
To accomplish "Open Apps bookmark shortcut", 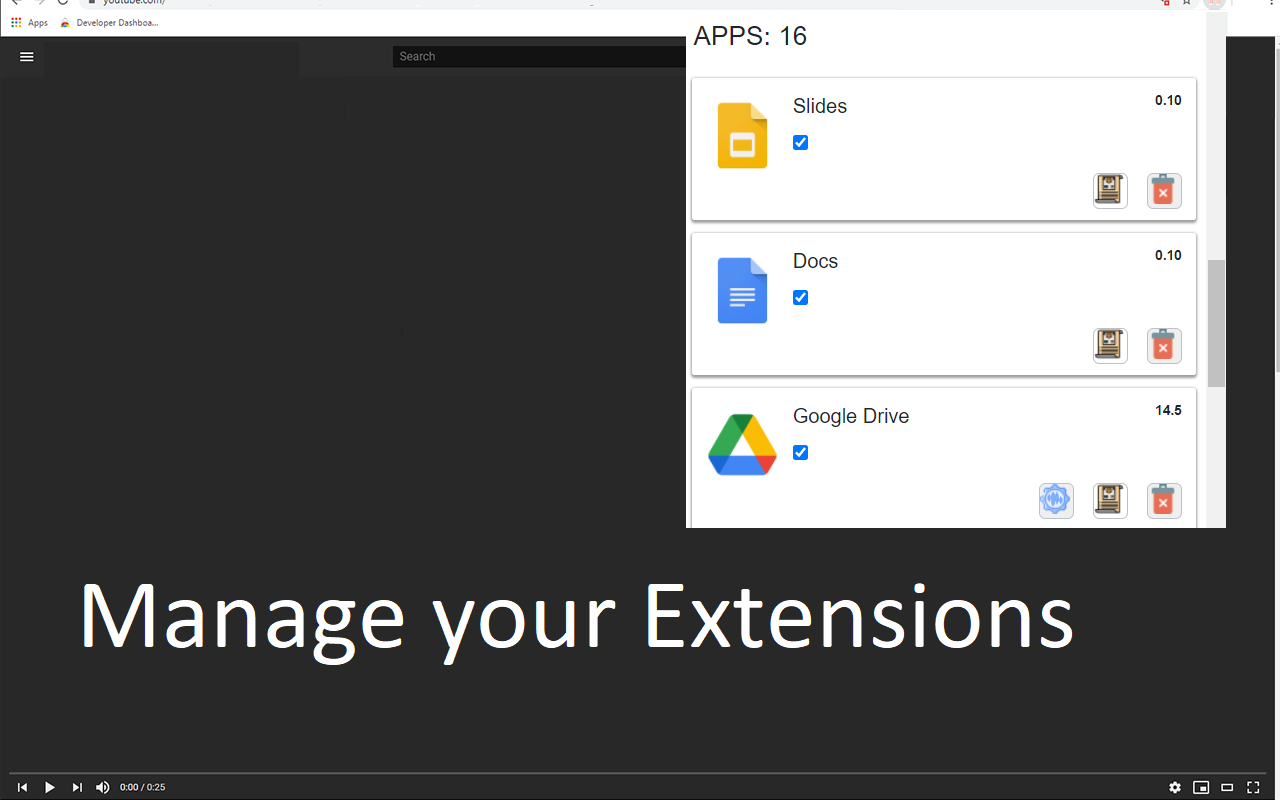I will point(30,22).
